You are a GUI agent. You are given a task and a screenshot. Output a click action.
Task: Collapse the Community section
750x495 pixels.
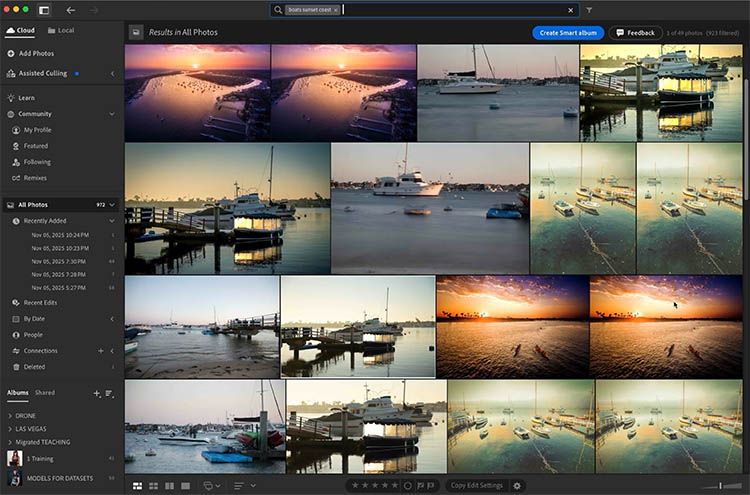tap(112, 114)
